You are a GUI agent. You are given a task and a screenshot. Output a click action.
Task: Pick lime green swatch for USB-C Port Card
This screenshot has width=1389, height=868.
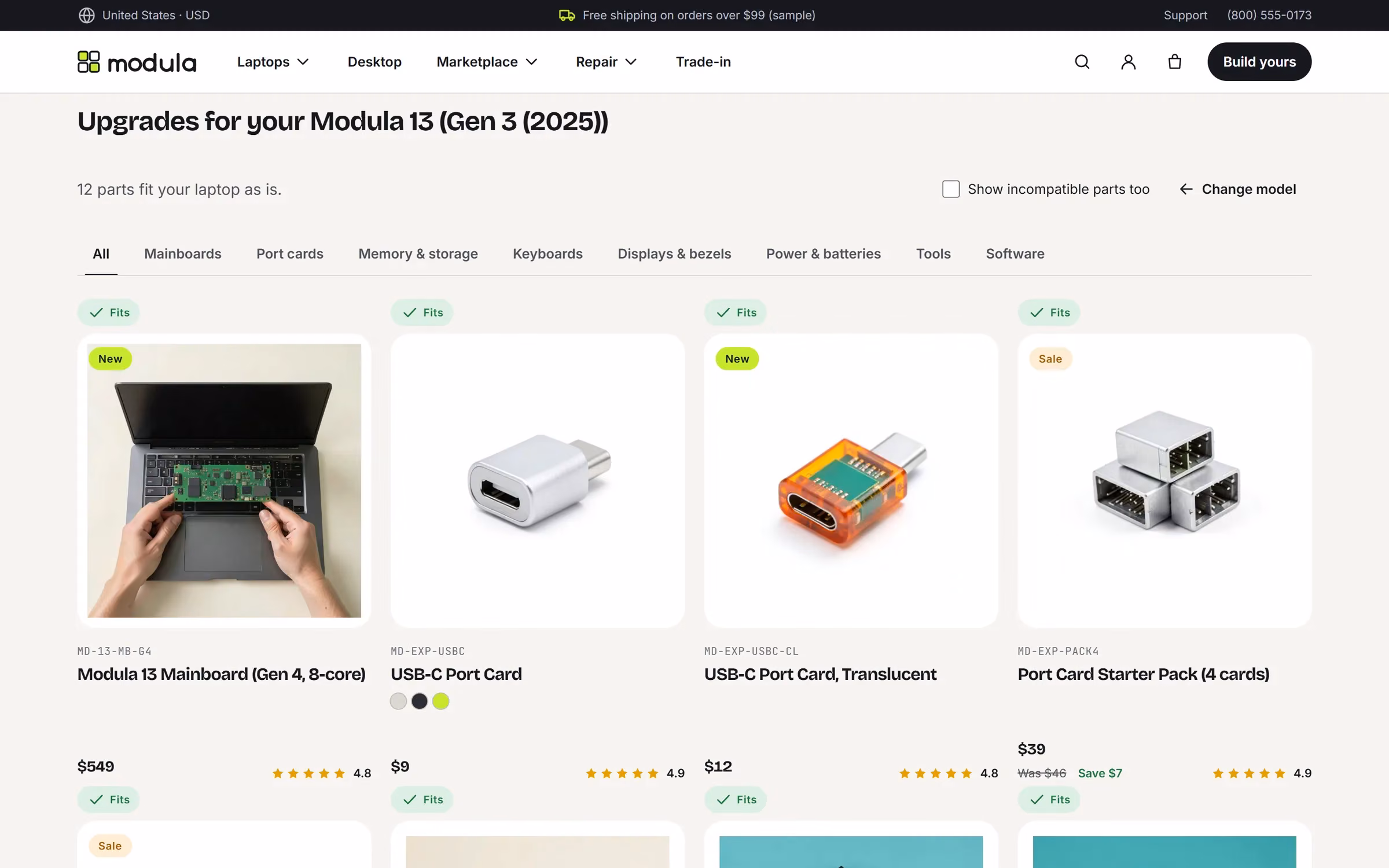point(440,701)
